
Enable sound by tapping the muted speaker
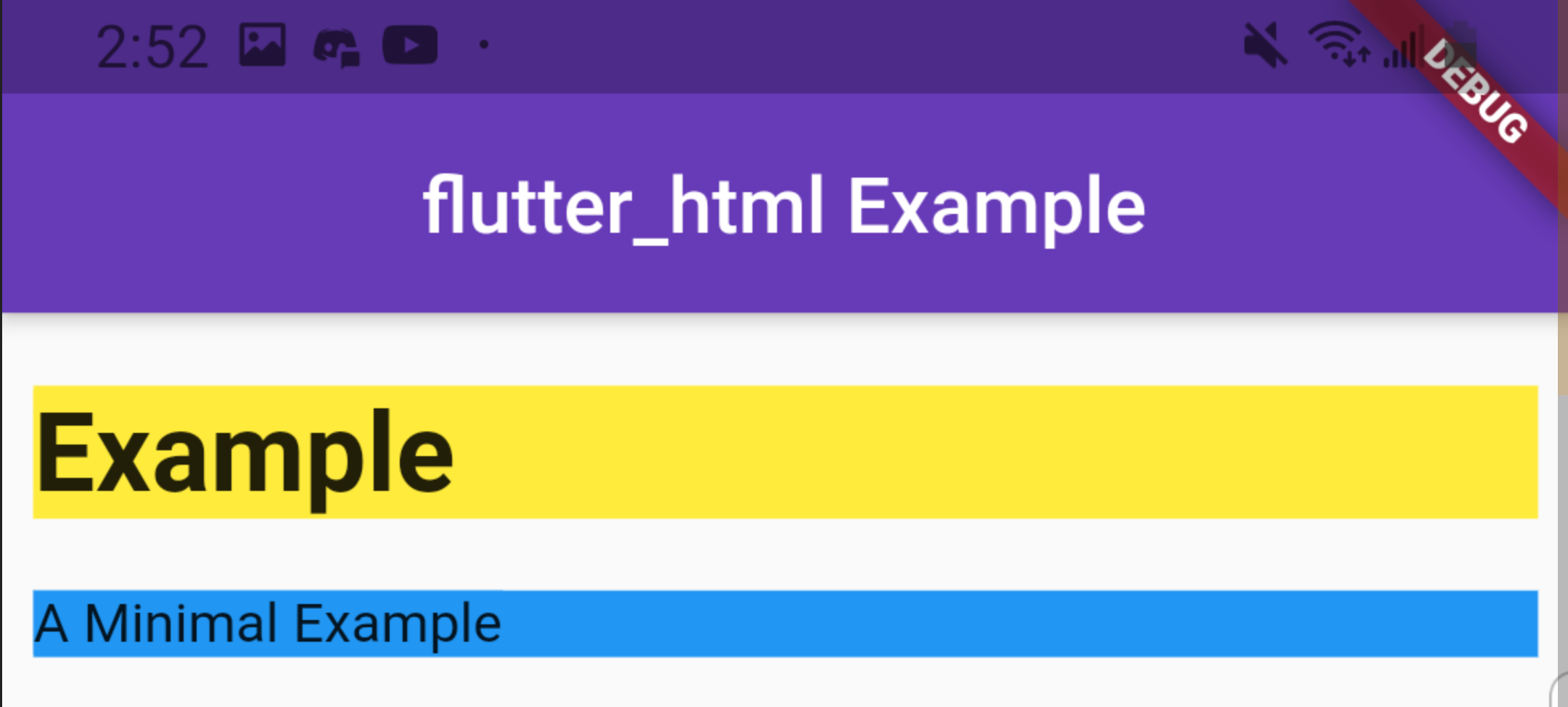(1266, 45)
